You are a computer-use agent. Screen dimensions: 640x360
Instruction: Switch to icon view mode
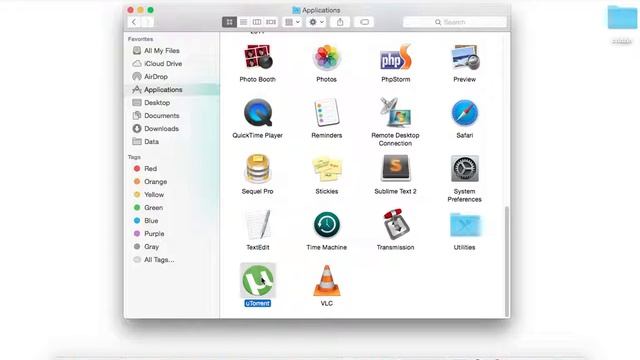tap(229, 22)
